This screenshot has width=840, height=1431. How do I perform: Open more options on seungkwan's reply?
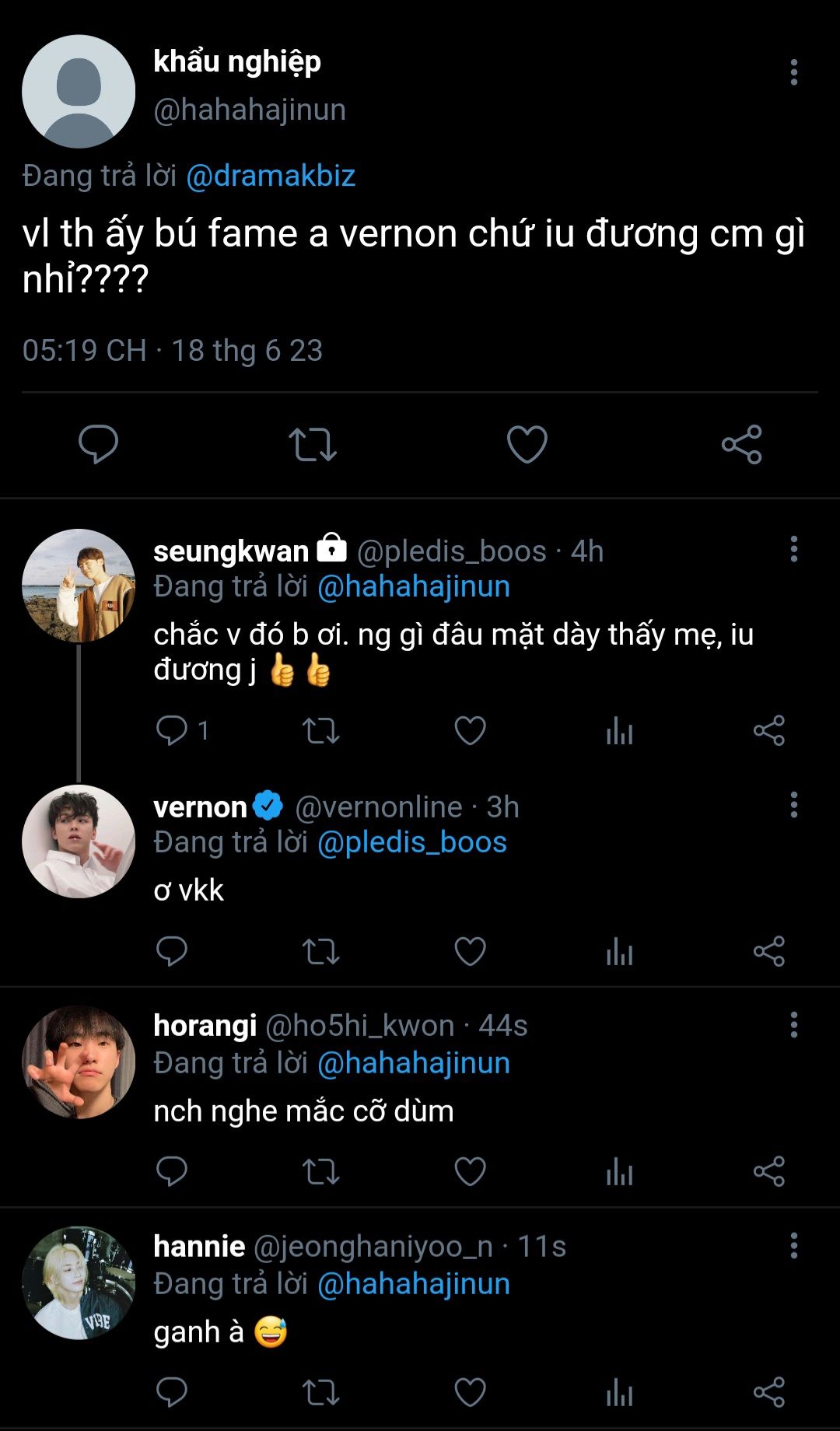pyautogui.click(x=793, y=549)
